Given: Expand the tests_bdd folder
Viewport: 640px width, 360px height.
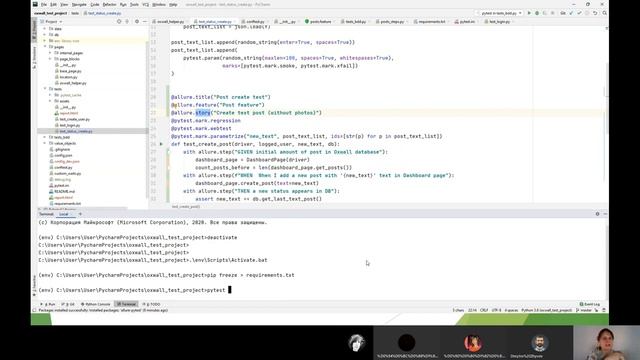Looking at the screenshot, I should [x=45, y=137].
